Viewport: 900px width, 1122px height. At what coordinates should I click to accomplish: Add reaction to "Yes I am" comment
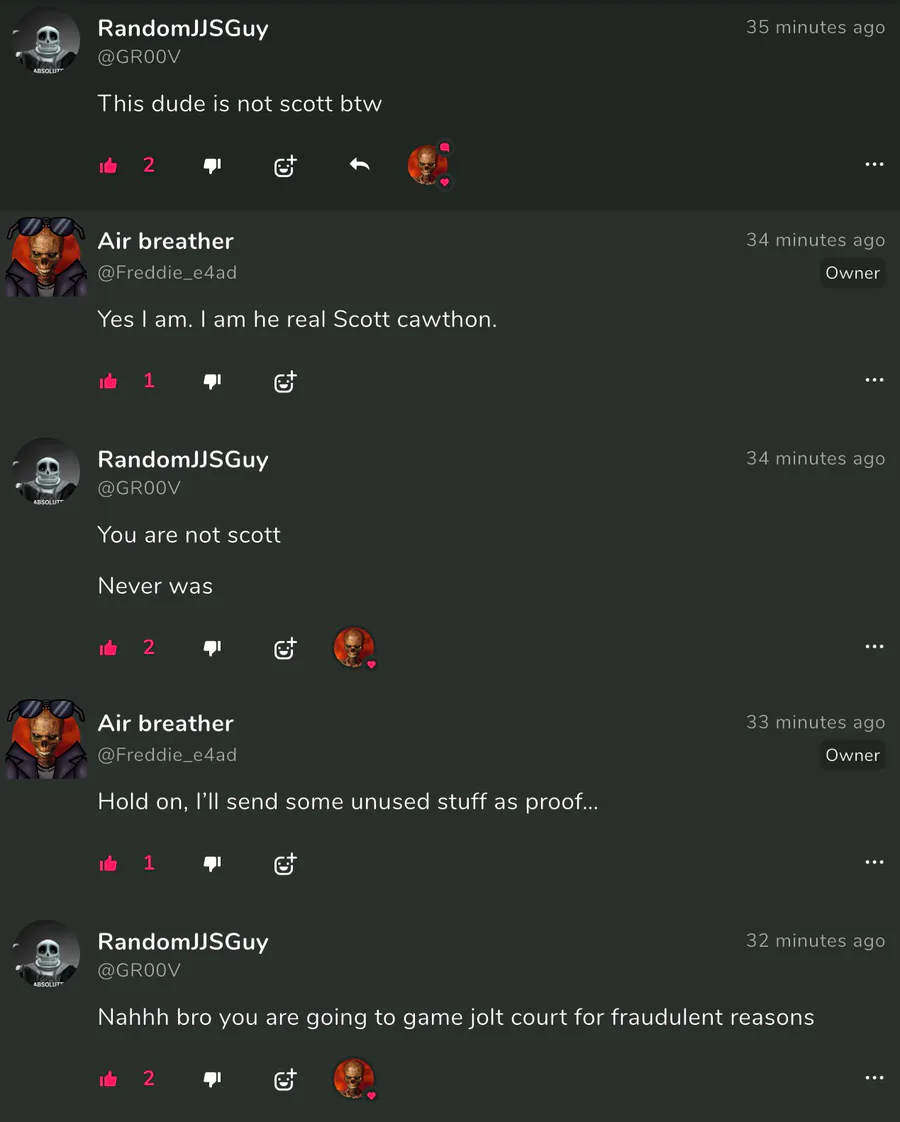tap(285, 381)
